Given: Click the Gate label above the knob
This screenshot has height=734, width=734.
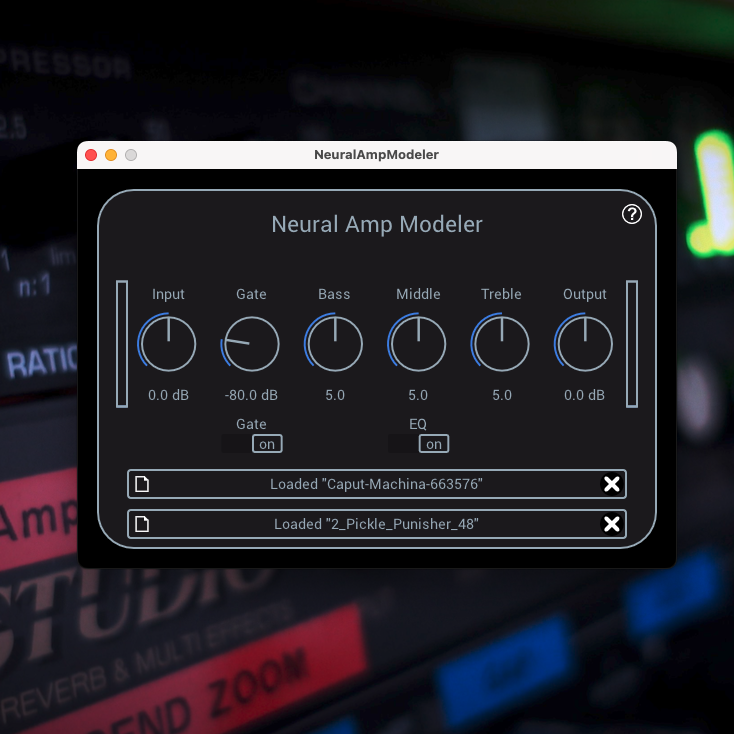Looking at the screenshot, I should pyautogui.click(x=251, y=294).
